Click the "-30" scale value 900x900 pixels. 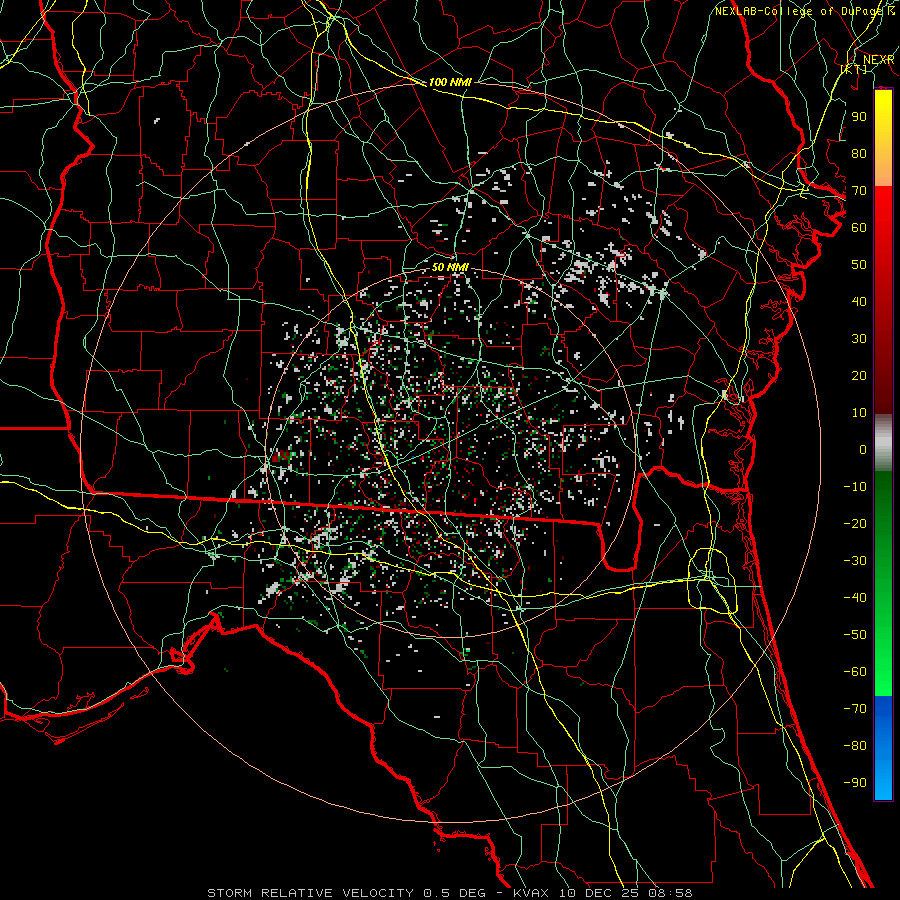(x=855, y=561)
